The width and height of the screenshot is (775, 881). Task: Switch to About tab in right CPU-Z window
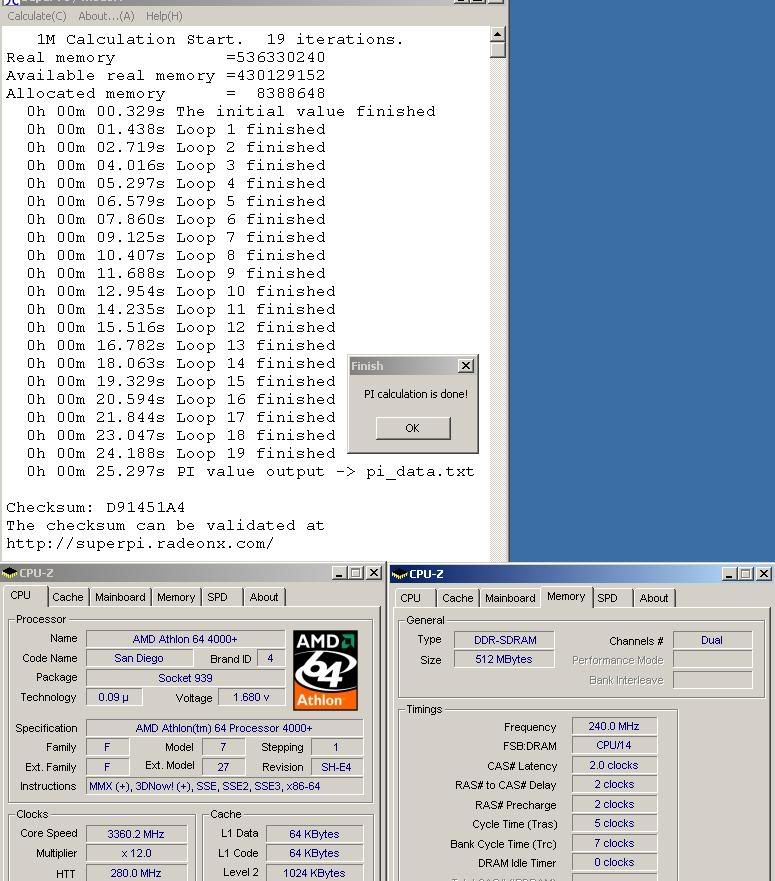[x=654, y=598]
